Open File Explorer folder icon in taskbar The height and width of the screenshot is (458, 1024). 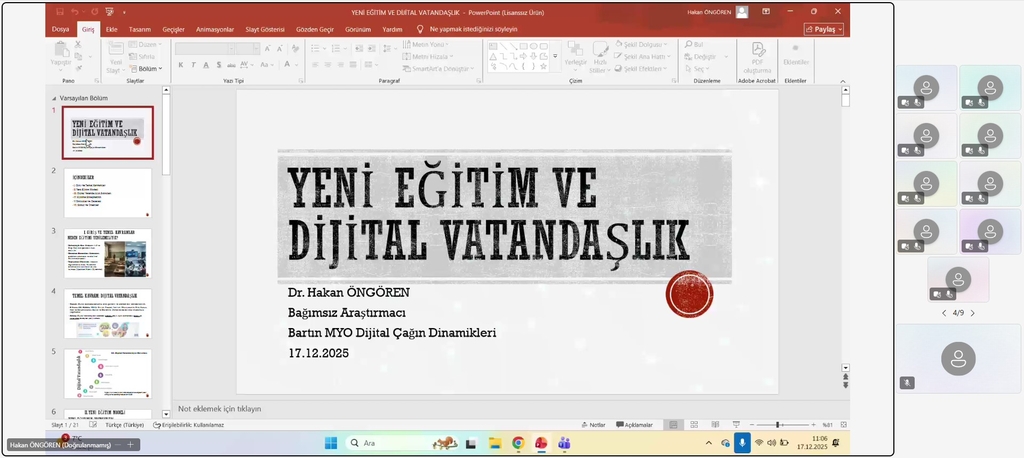[x=495, y=443]
